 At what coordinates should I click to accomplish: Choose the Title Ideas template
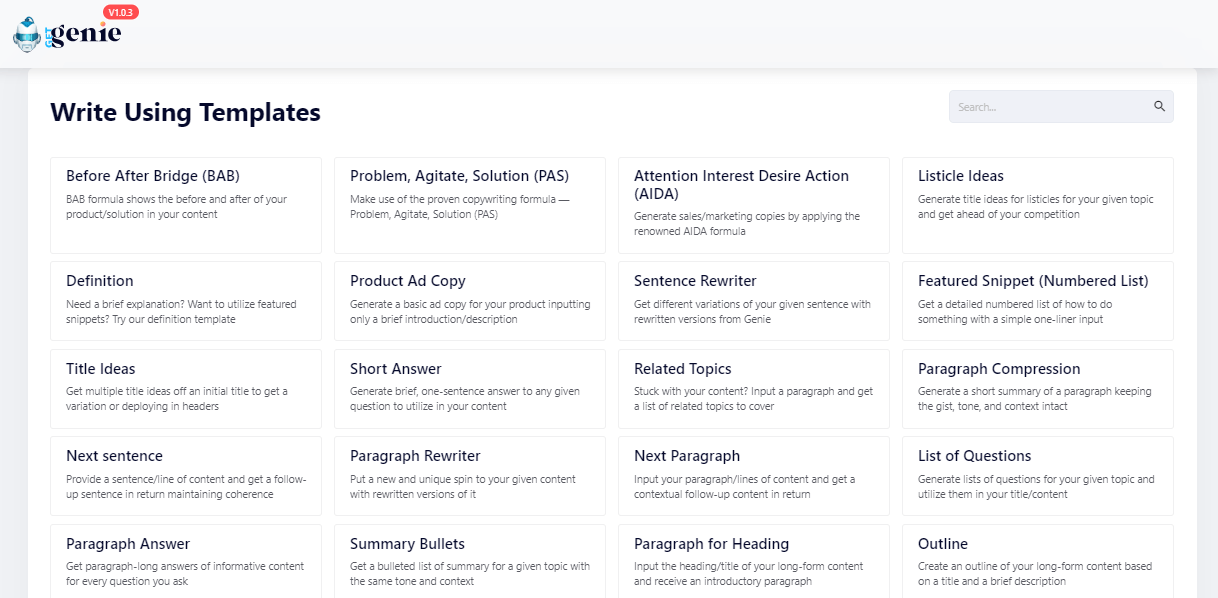[x=186, y=388]
